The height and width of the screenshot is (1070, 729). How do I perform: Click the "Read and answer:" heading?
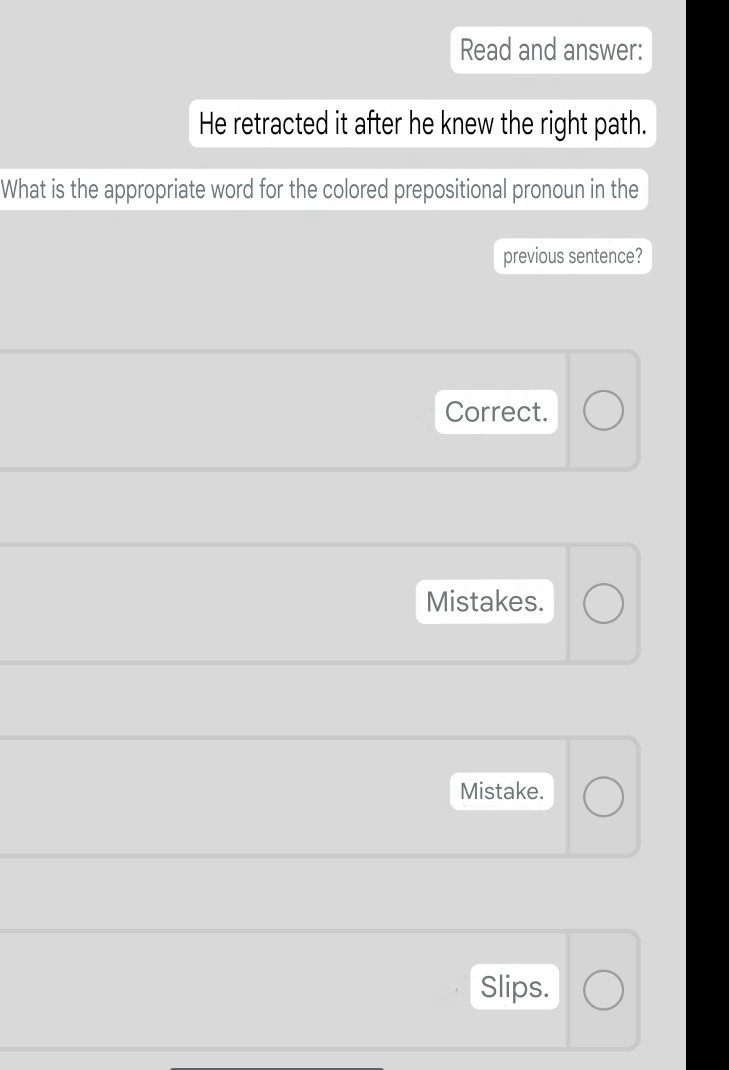pyautogui.click(x=551, y=50)
